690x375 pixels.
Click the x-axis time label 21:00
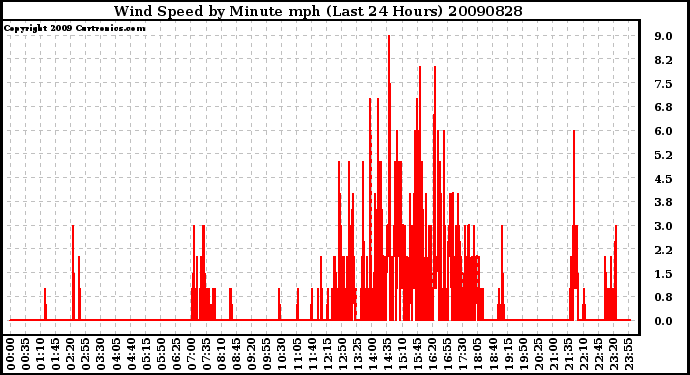click(553, 354)
